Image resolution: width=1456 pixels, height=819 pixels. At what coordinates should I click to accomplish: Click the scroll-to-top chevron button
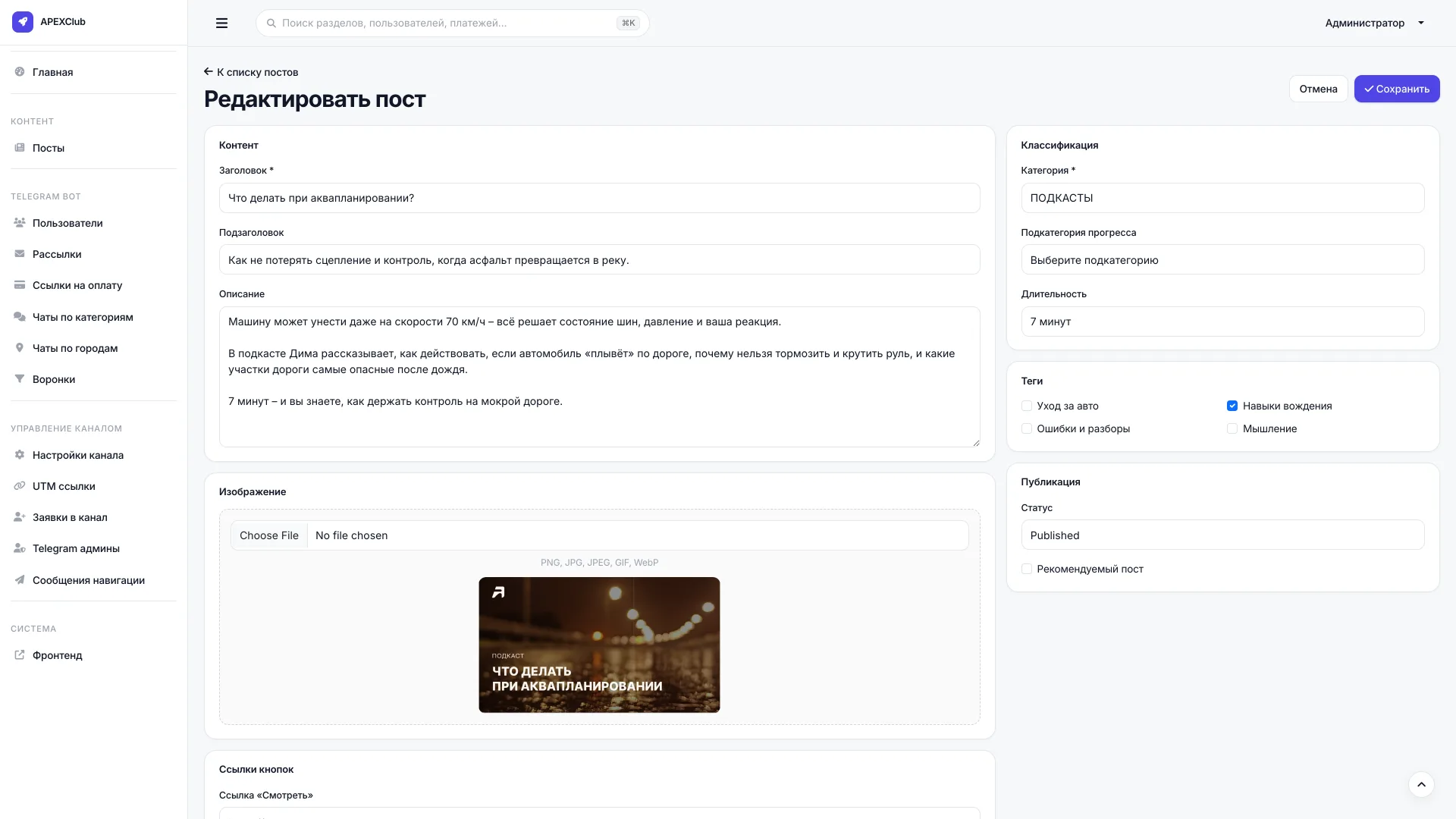[1421, 784]
